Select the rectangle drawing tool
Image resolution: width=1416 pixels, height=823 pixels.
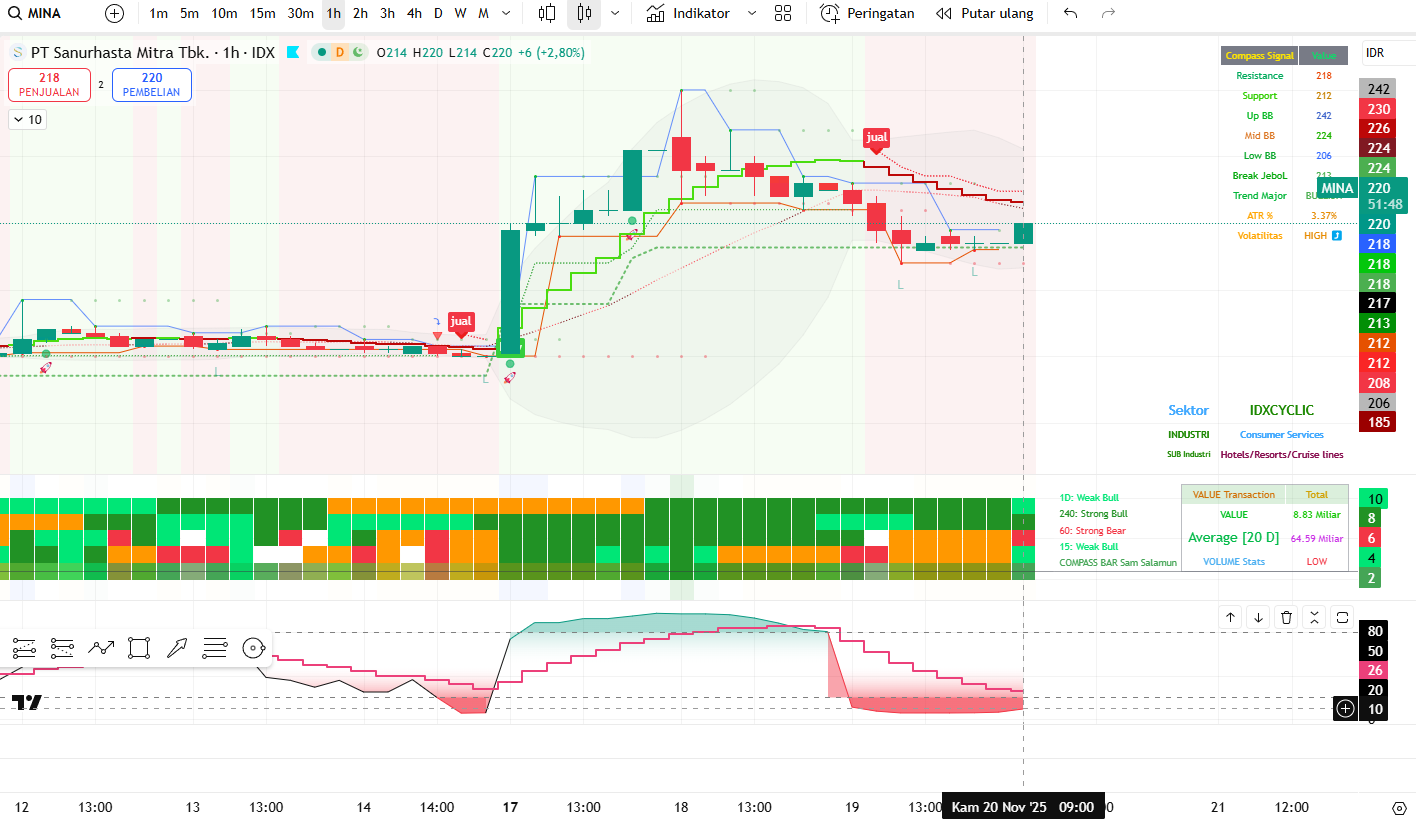(x=139, y=647)
